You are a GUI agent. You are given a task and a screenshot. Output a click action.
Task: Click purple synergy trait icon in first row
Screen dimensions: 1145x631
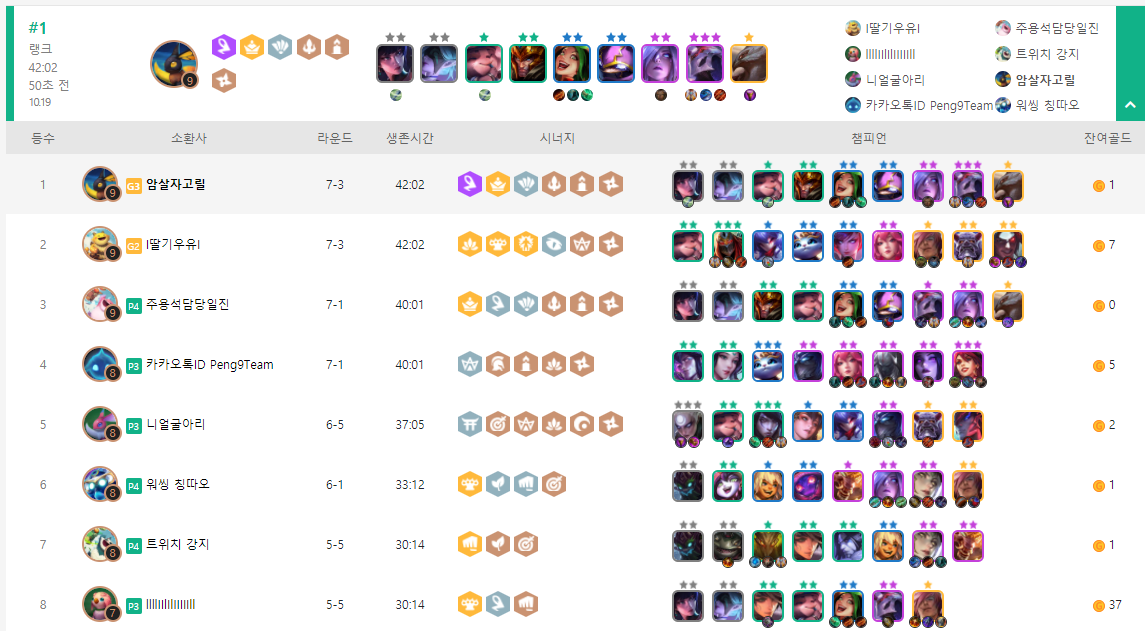point(470,185)
